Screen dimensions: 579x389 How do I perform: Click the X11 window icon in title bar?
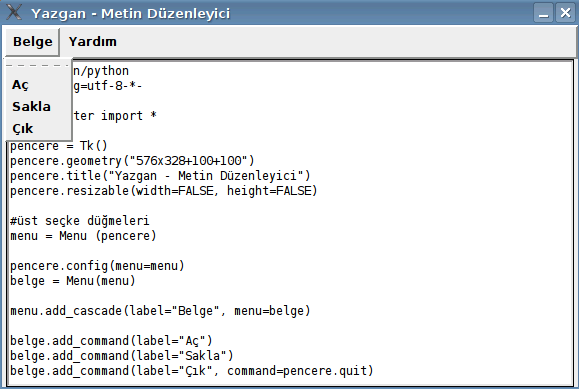pyautogui.click(x=14, y=13)
